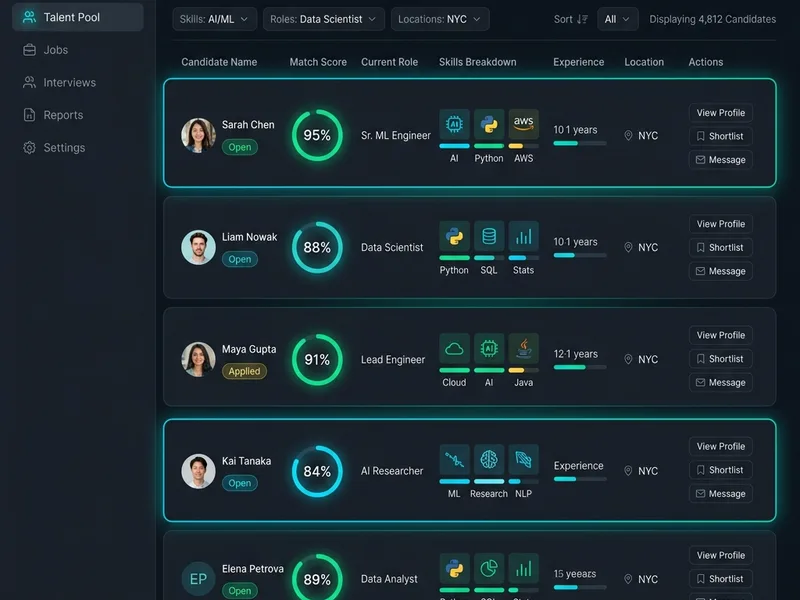The width and height of the screenshot is (800, 600).
Task: Click Elena Petrova's EP initials avatar
Action: 198,579
